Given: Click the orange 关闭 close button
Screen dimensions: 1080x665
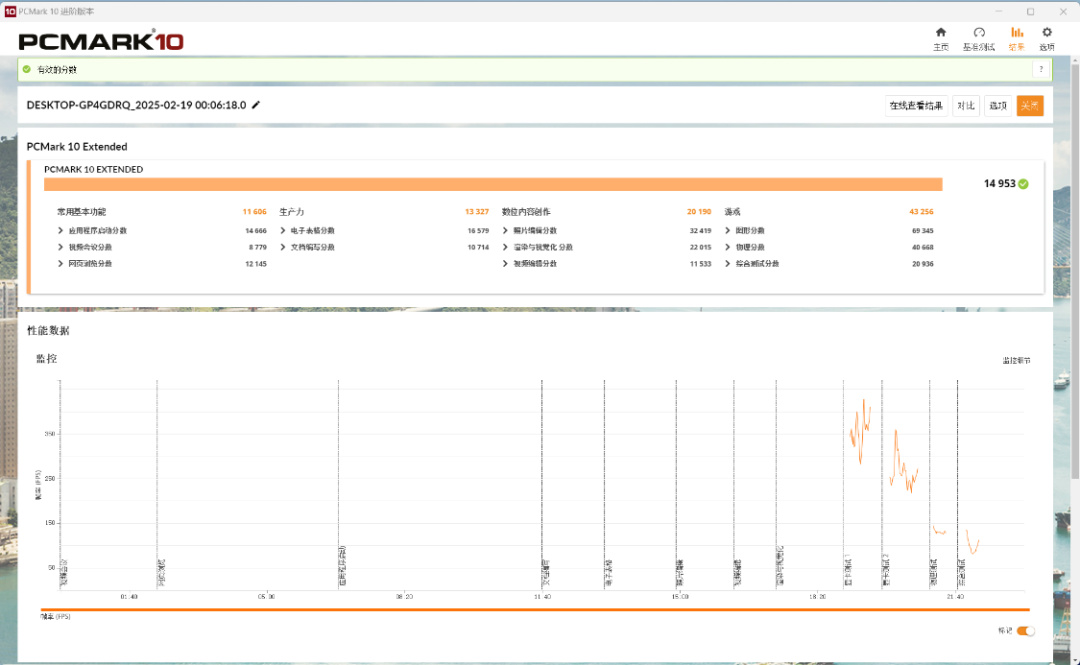Looking at the screenshot, I should point(1030,105).
